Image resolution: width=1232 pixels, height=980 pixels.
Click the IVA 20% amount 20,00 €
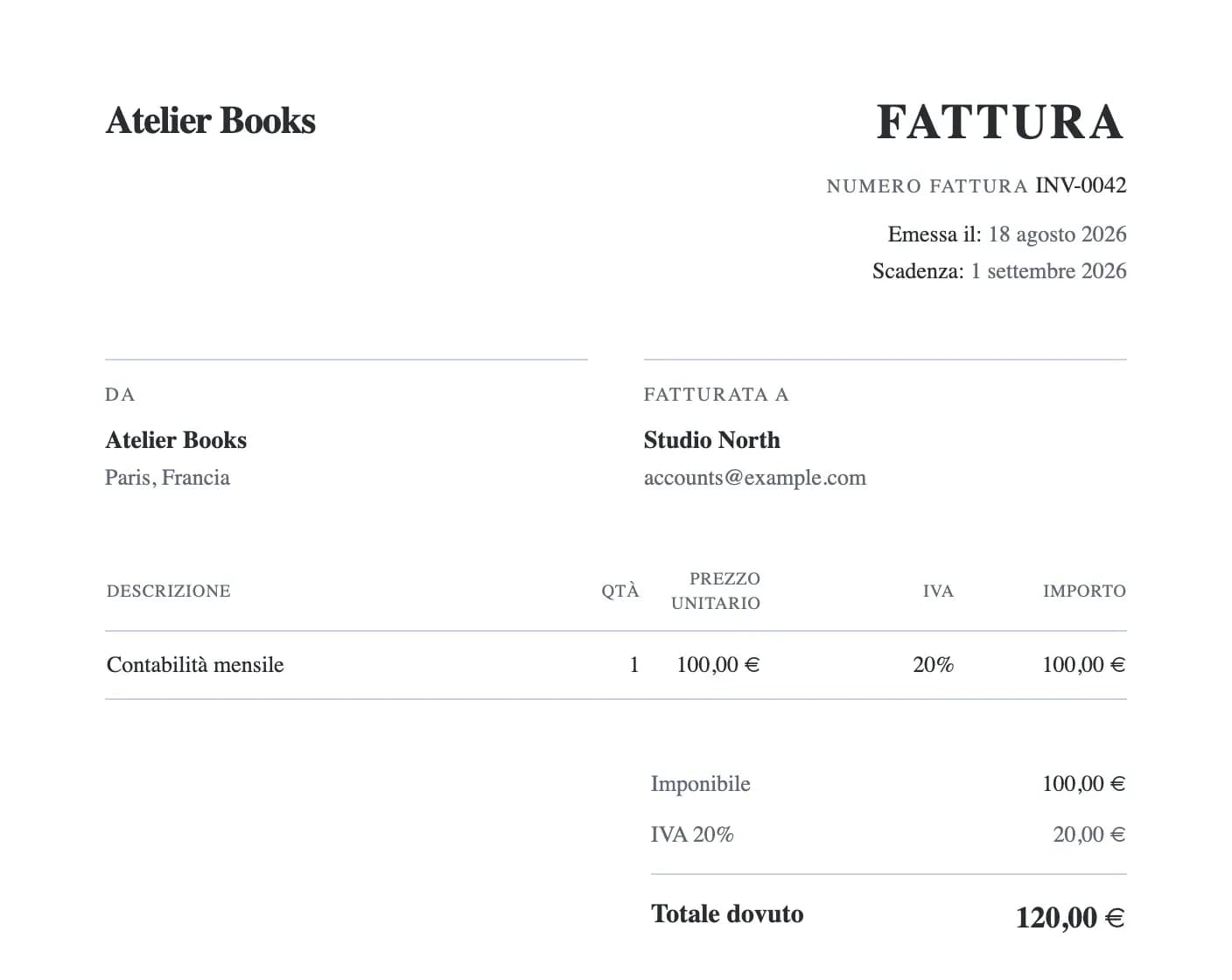[x=1089, y=835]
